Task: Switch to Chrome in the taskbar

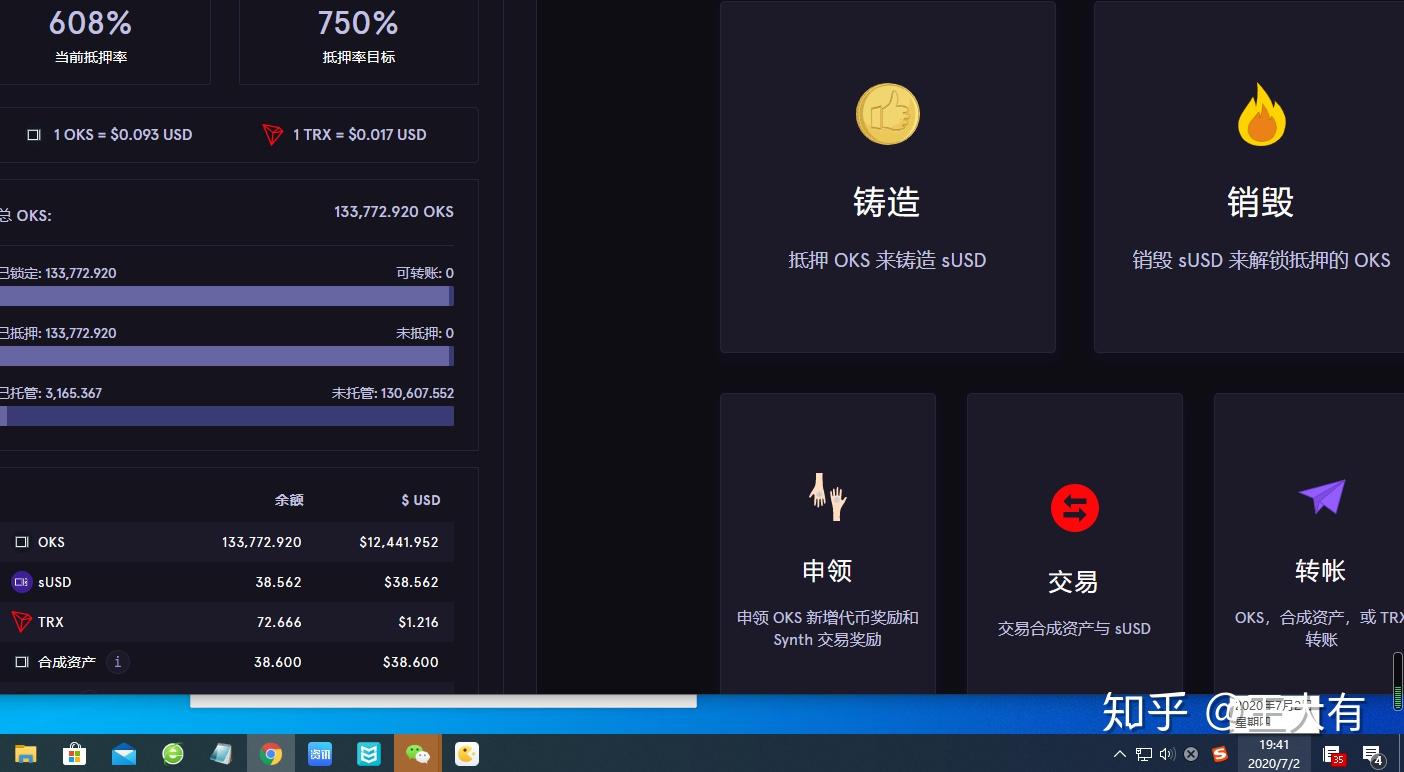Action: click(x=271, y=754)
